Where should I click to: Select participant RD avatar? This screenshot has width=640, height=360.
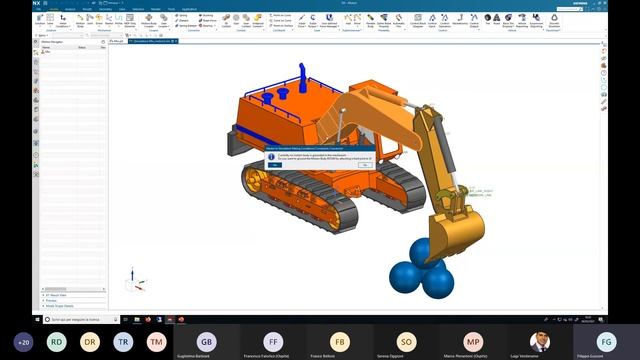coord(56,342)
